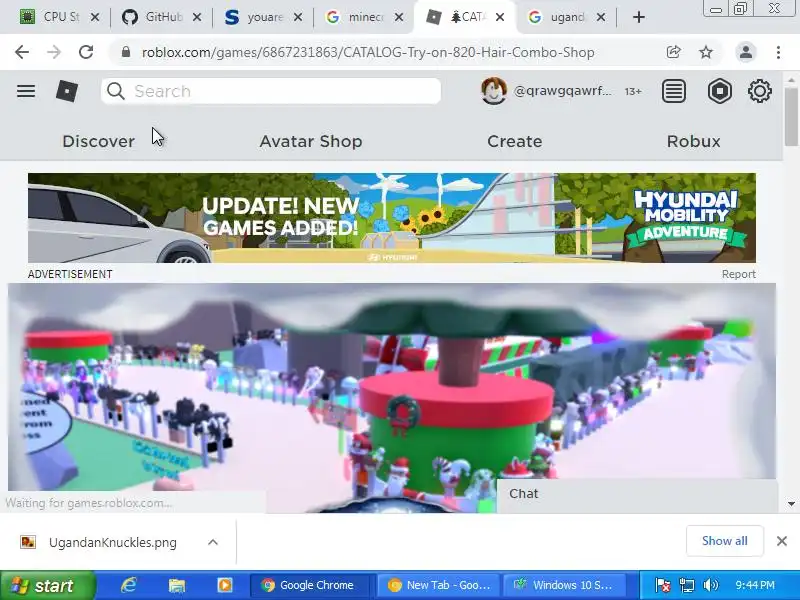Open the Chrome profile account icon

(745, 52)
